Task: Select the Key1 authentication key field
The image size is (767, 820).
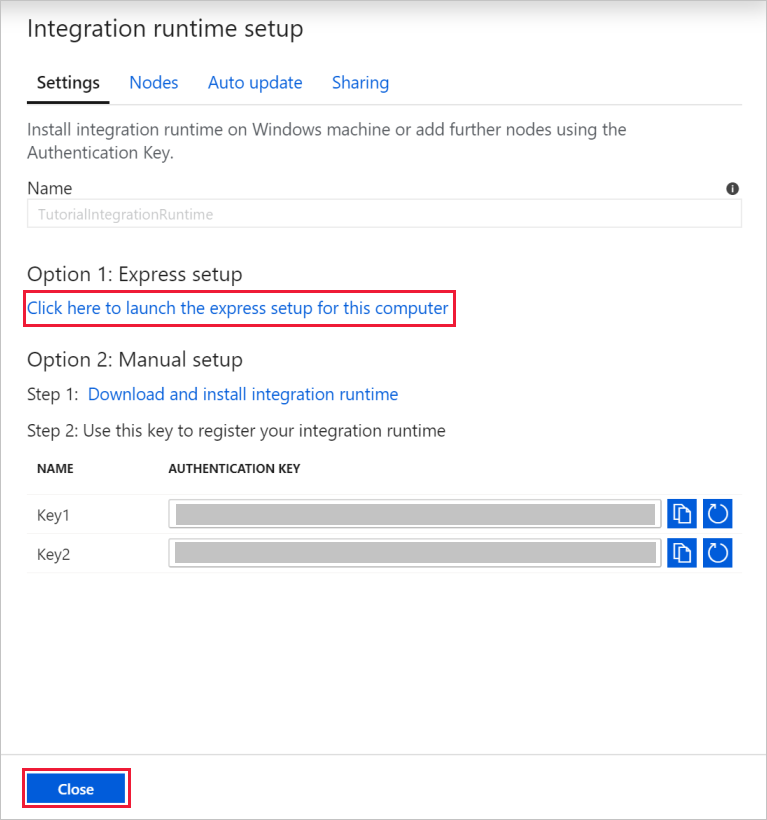Action: click(414, 513)
